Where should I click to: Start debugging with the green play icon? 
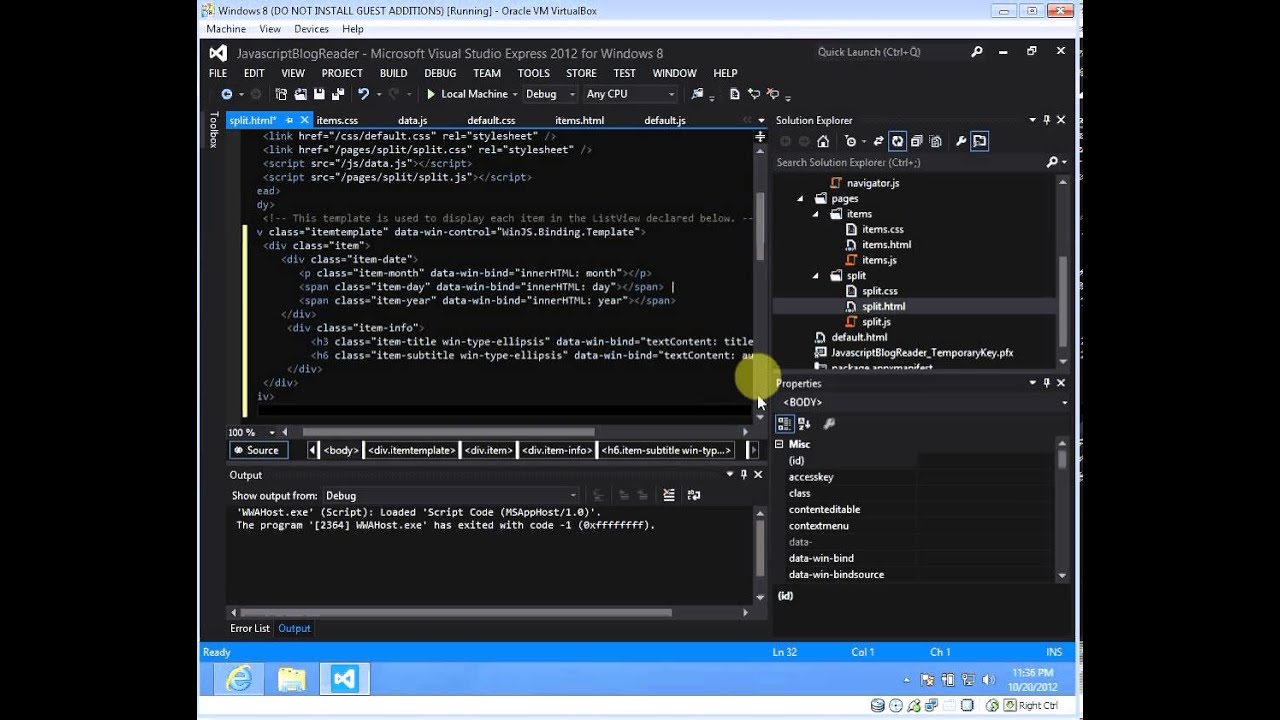(x=431, y=94)
